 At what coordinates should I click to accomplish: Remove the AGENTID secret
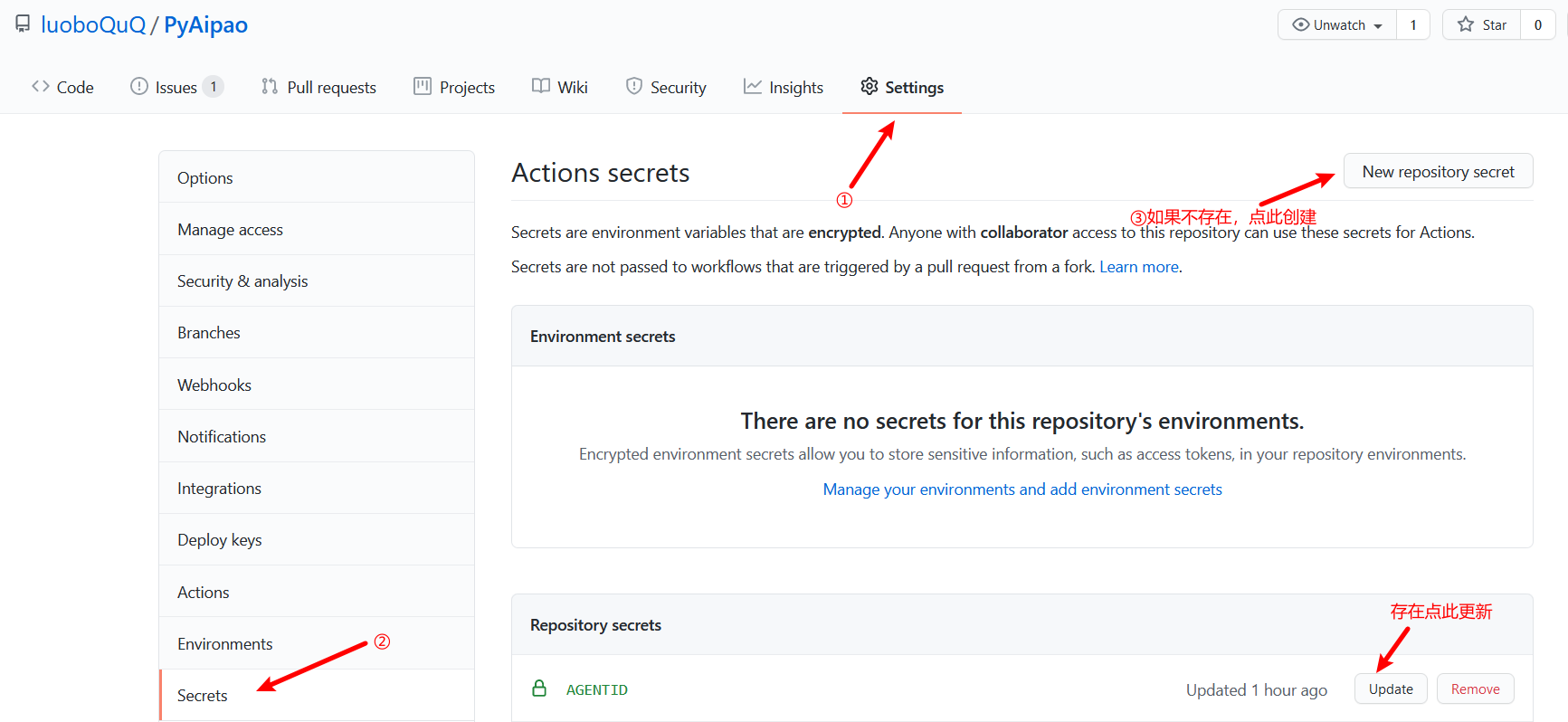1475,689
